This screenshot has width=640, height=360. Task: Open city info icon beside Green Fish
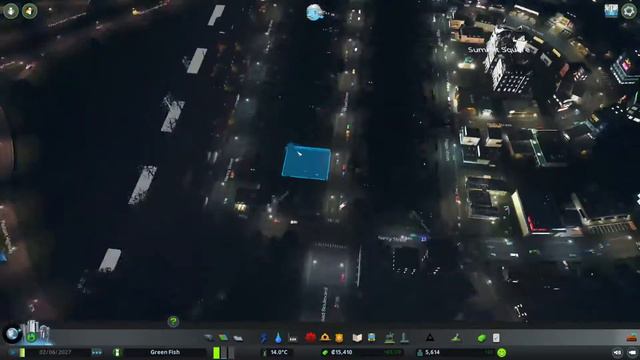(117, 352)
